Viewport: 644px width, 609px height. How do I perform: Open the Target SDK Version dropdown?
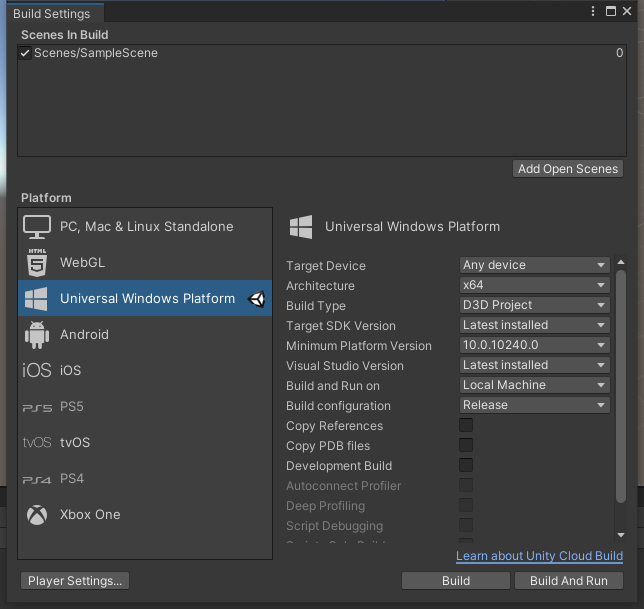534,325
